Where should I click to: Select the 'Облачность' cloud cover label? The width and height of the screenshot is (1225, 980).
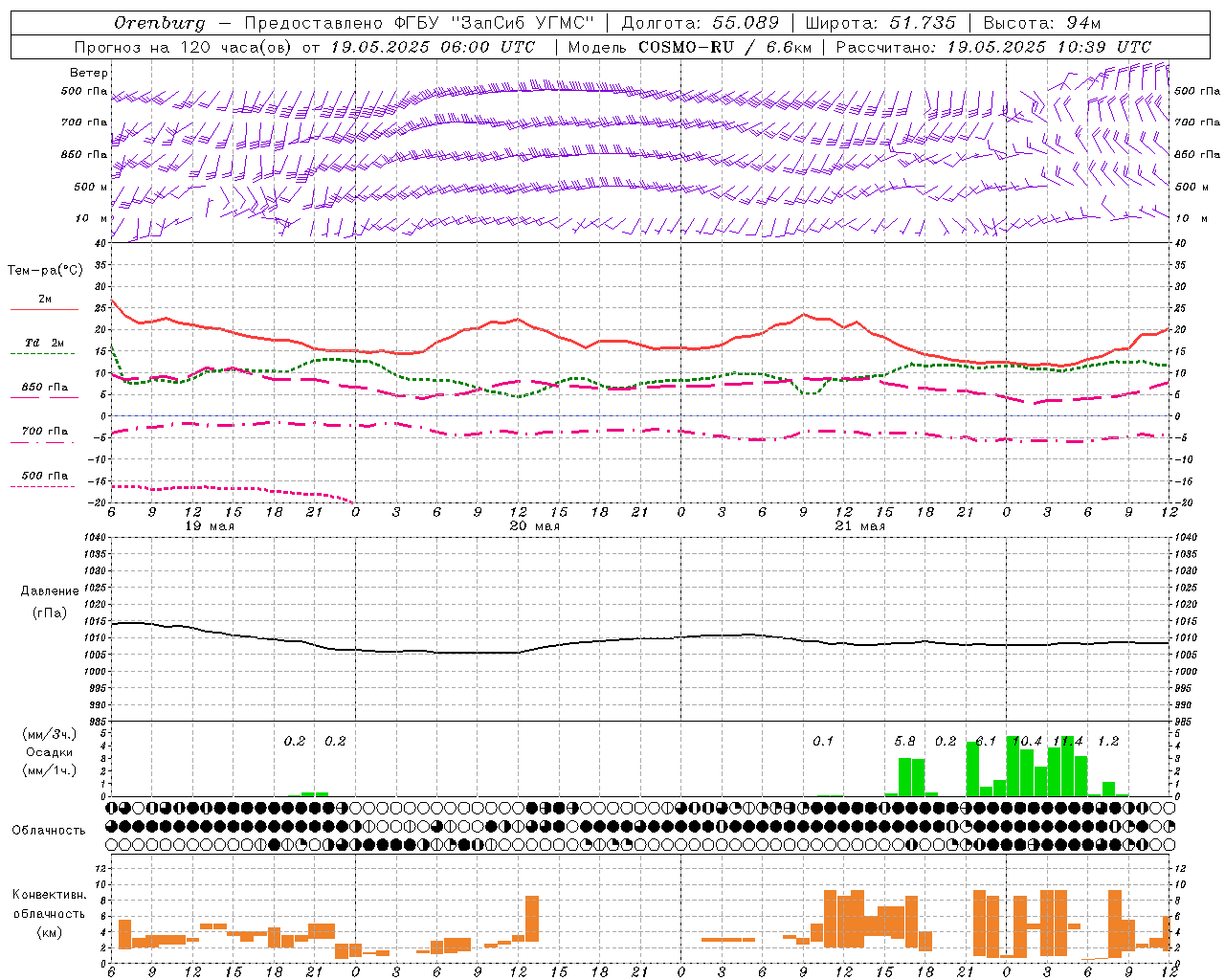(49, 831)
